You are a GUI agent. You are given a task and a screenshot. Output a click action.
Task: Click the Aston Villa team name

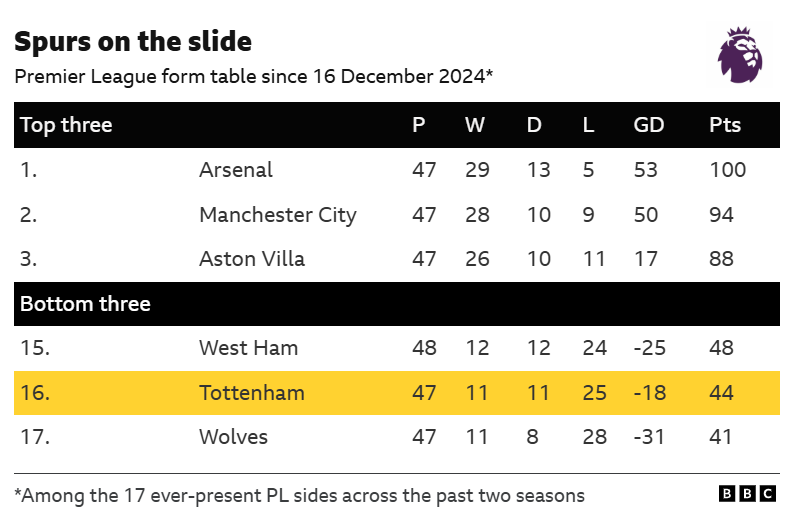coord(252,259)
